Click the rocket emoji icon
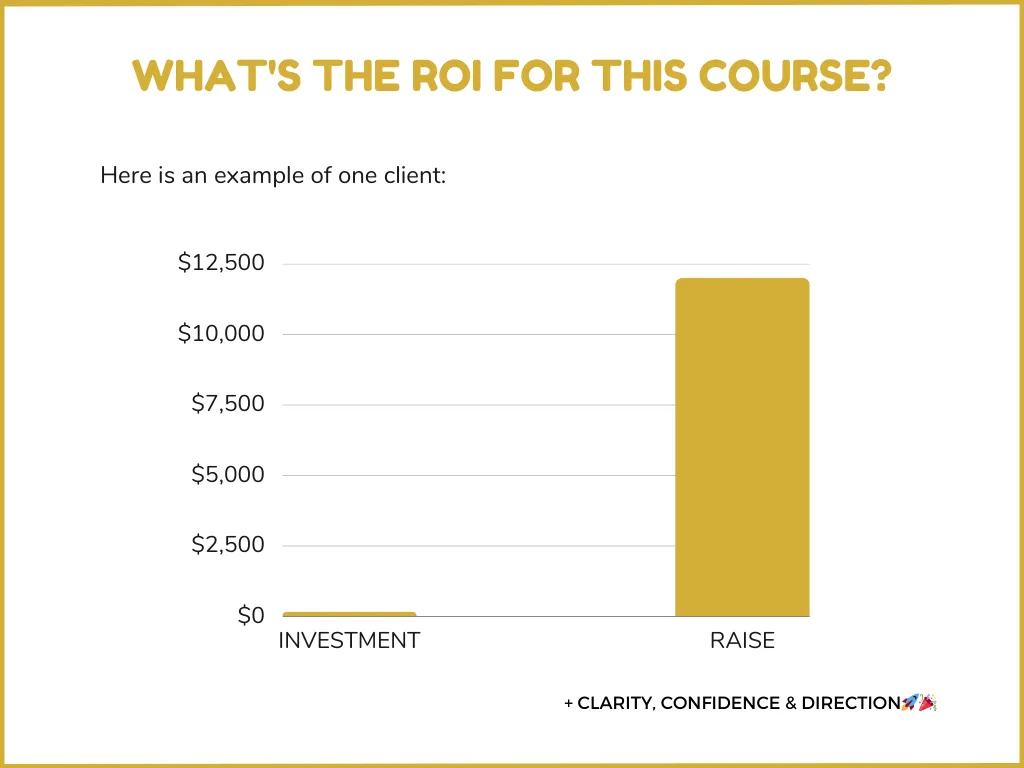Image resolution: width=1024 pixels, height=768 pixels. coord(910,703)
